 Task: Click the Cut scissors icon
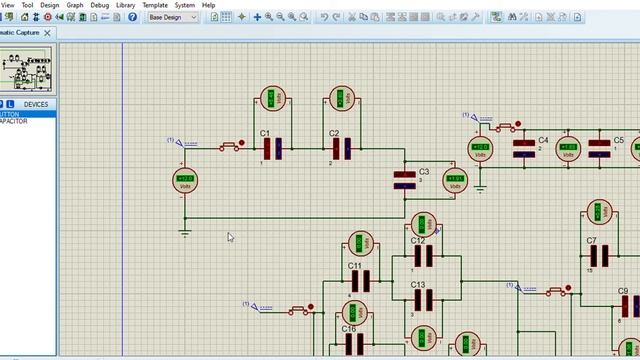tap(351, 17)
